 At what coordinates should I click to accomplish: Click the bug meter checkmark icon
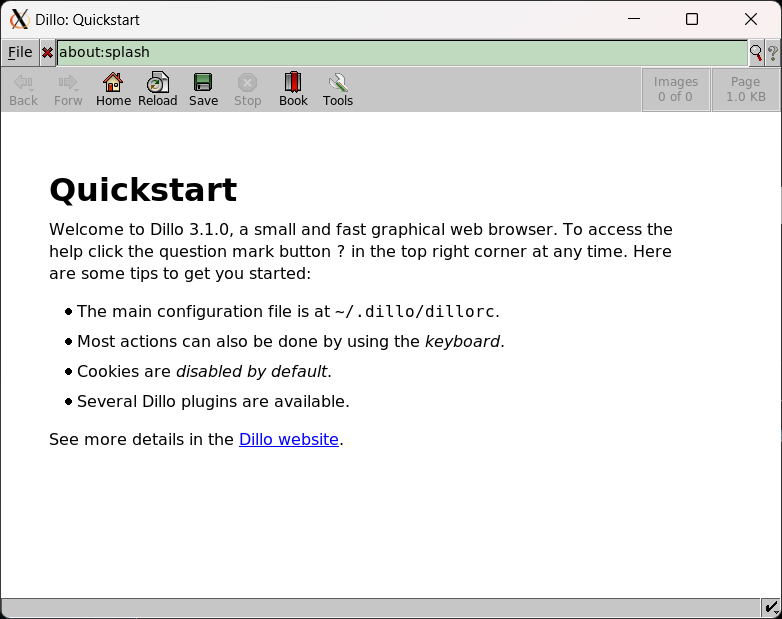coord(771,608)
